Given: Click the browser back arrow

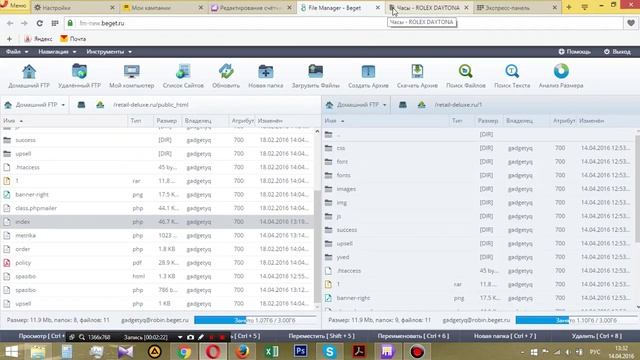Looking at the screenshot, I should 10,23.
